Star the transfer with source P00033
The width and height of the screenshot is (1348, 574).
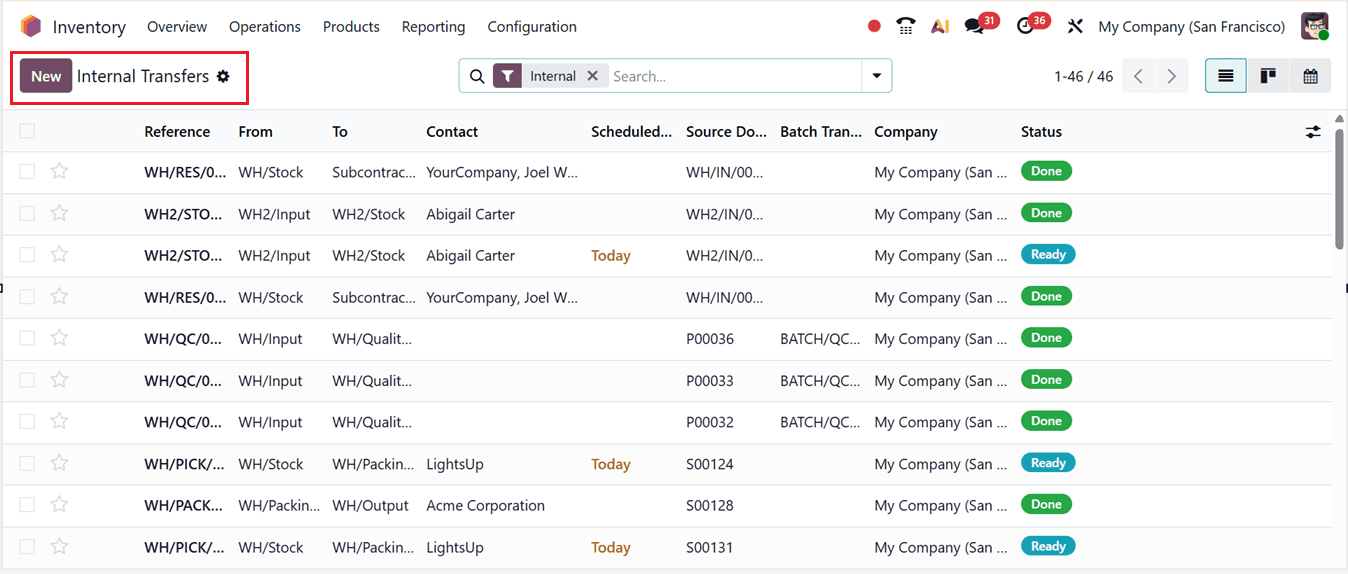[x=59, y=380]
